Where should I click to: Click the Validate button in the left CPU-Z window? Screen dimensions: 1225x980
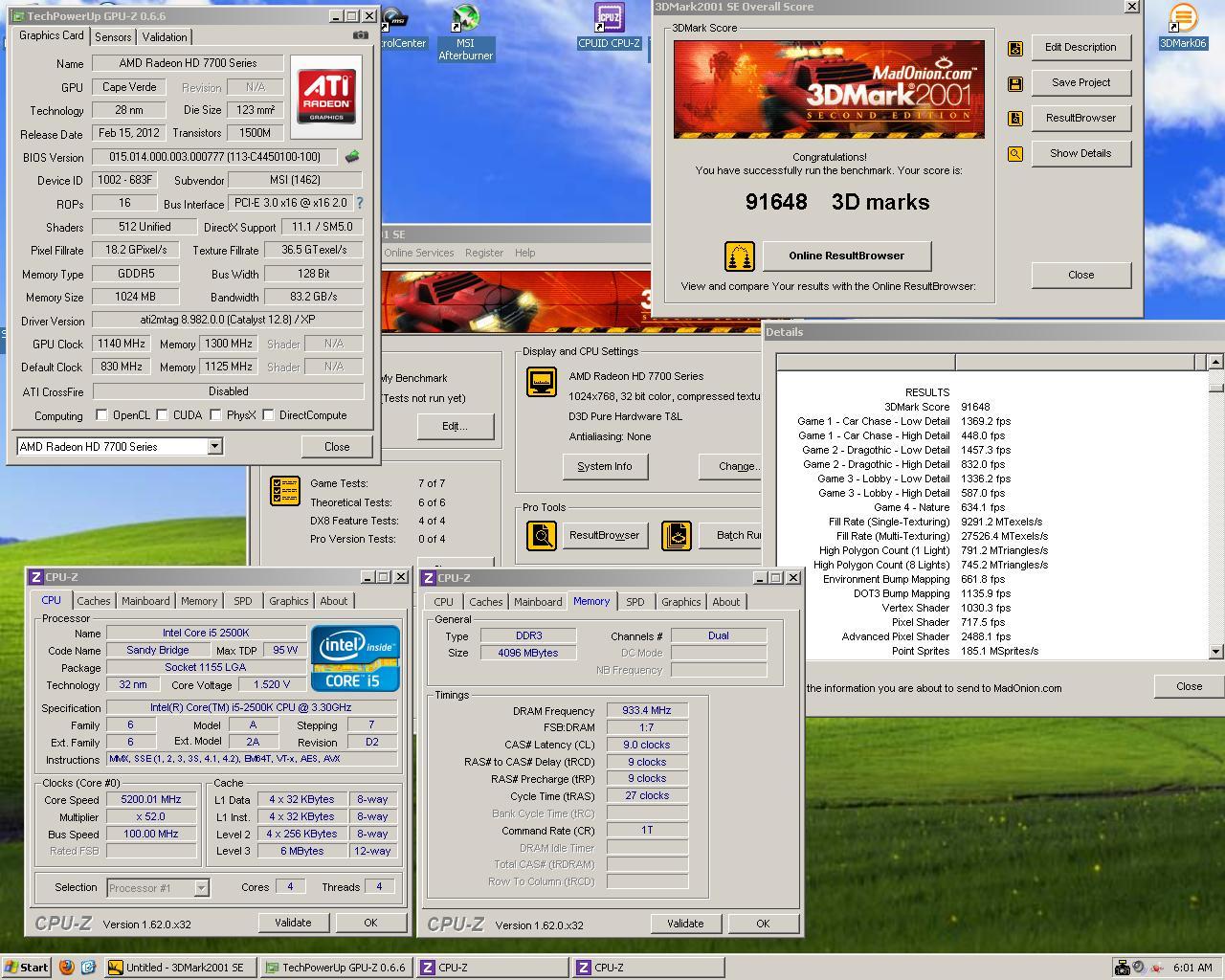pos(293,923)
